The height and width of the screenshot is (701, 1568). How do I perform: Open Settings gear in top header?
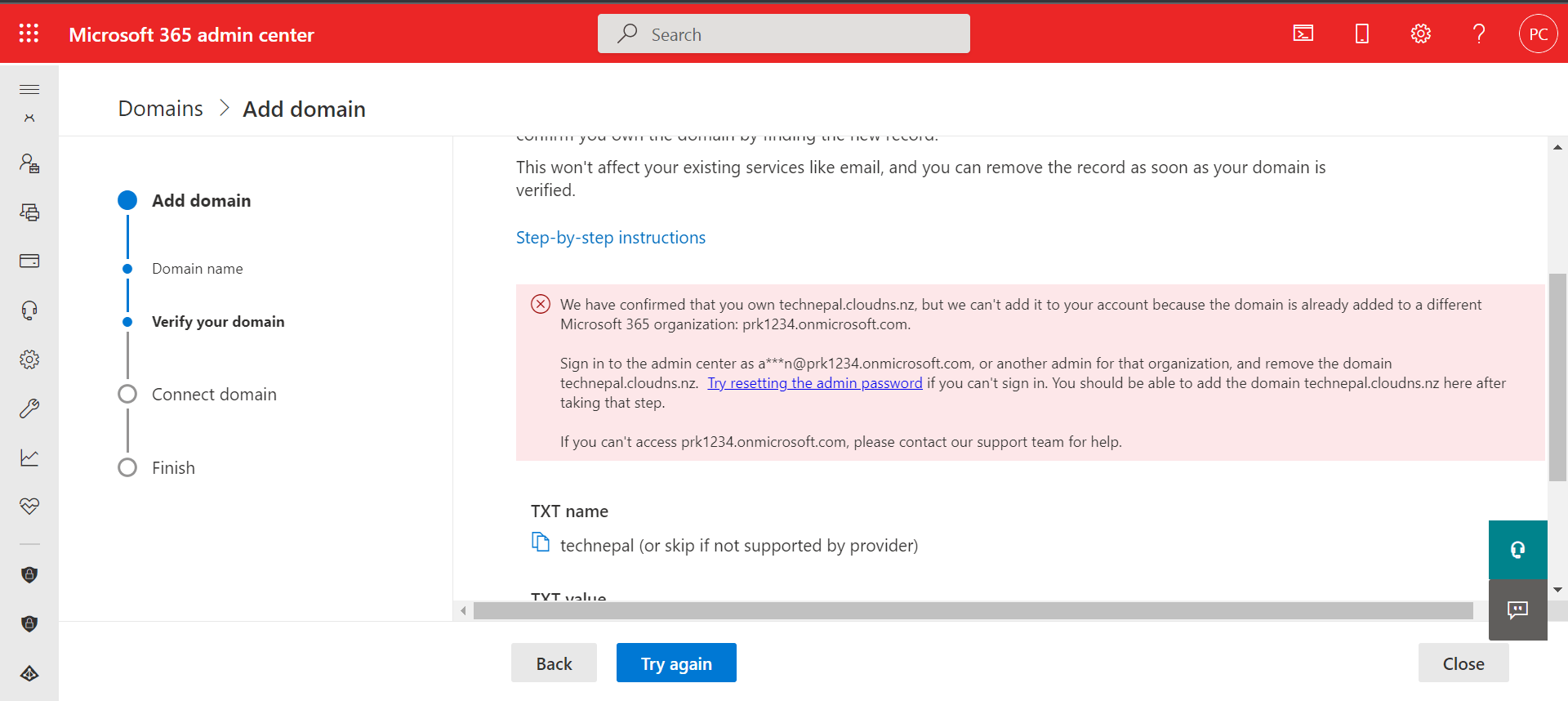tap(1421, 33)
